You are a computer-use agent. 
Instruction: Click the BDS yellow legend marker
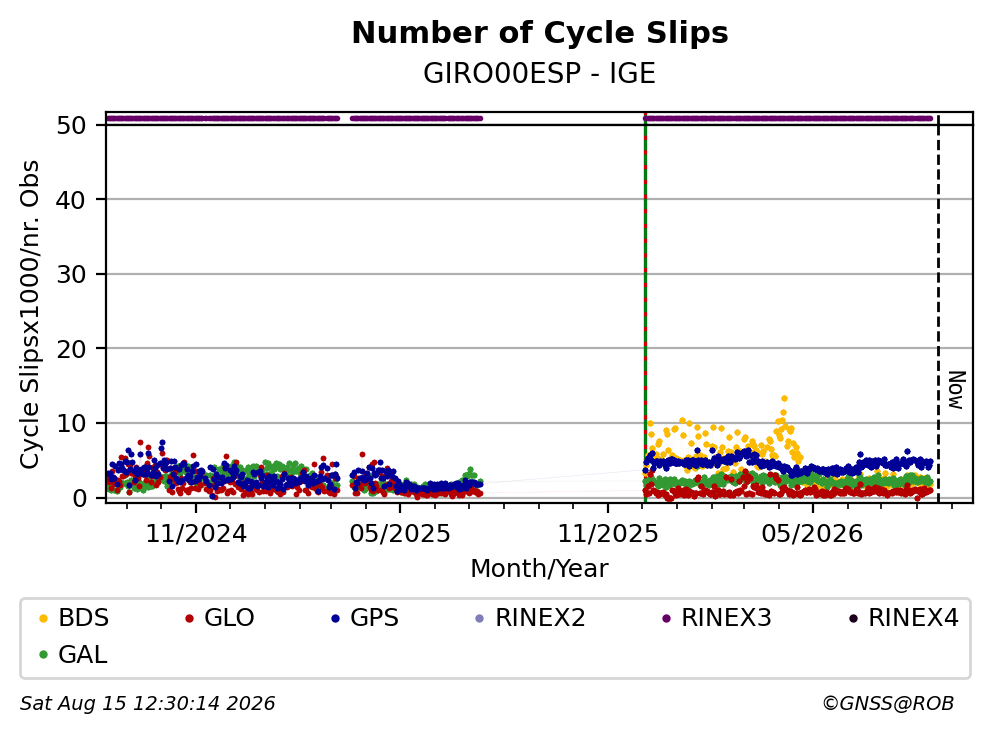(x=43, y=618)
